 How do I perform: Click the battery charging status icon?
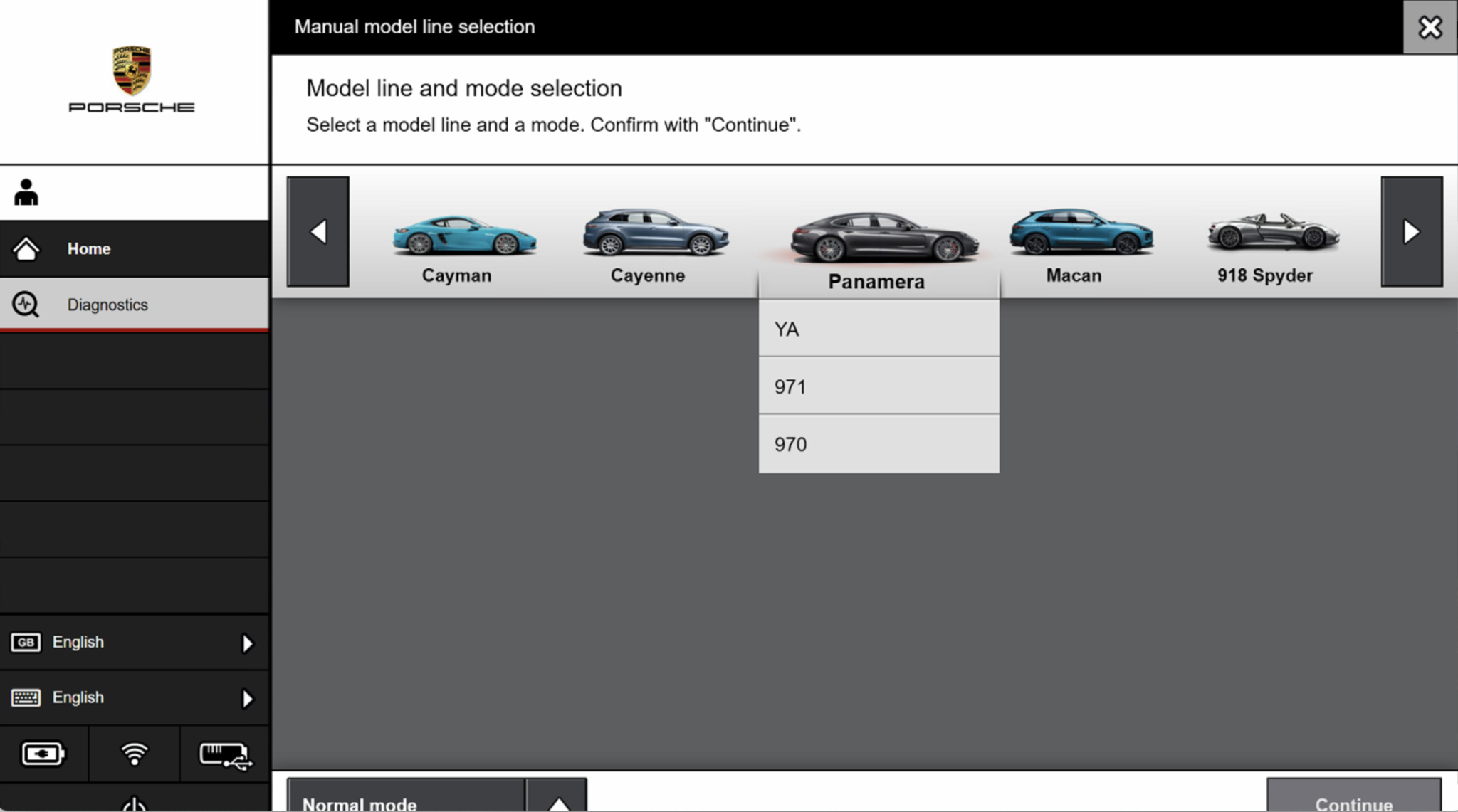[43, 754]
